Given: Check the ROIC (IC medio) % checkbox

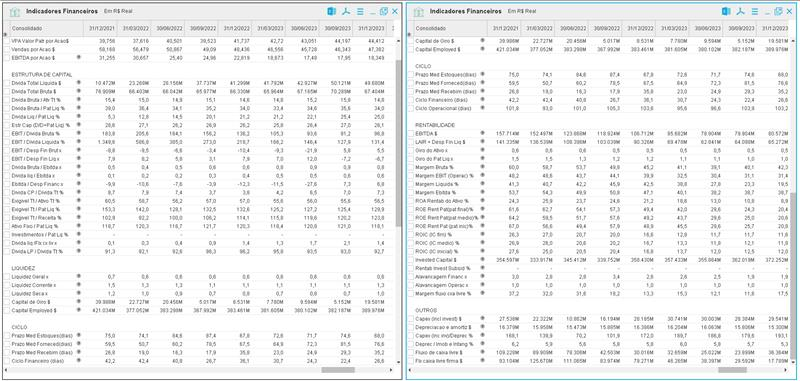Looking at the screenshot, I should tap(411, 243).
